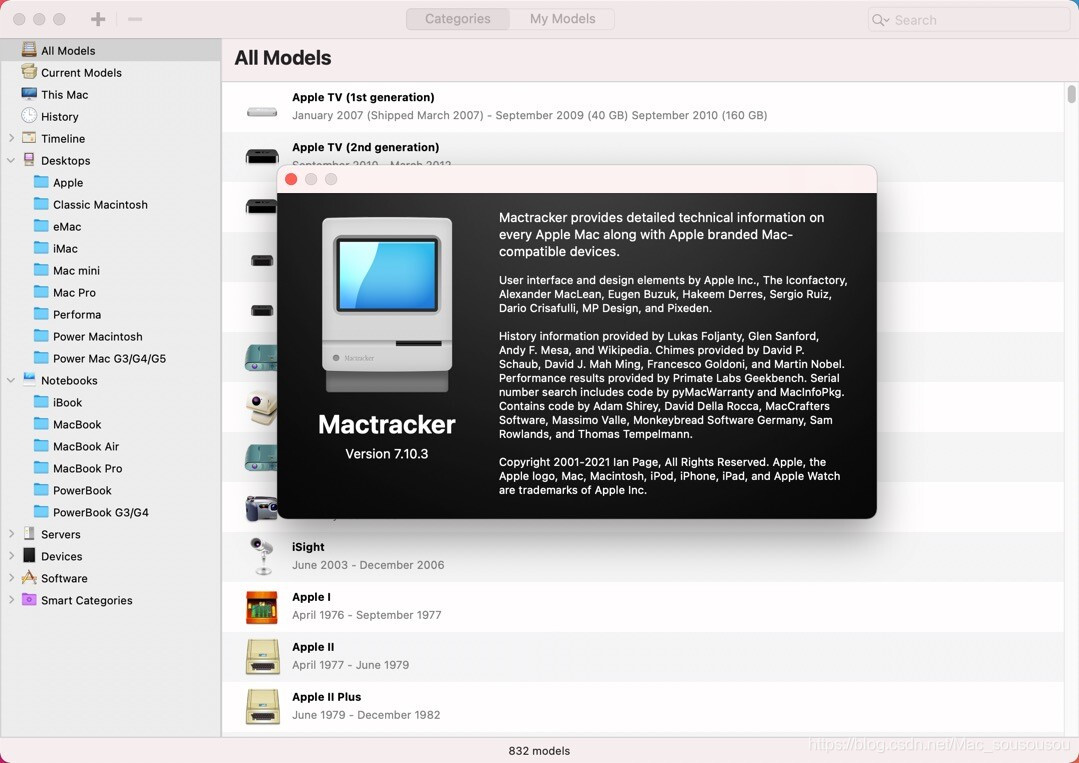Select Mac Pro in sidebar

[74, 292]
